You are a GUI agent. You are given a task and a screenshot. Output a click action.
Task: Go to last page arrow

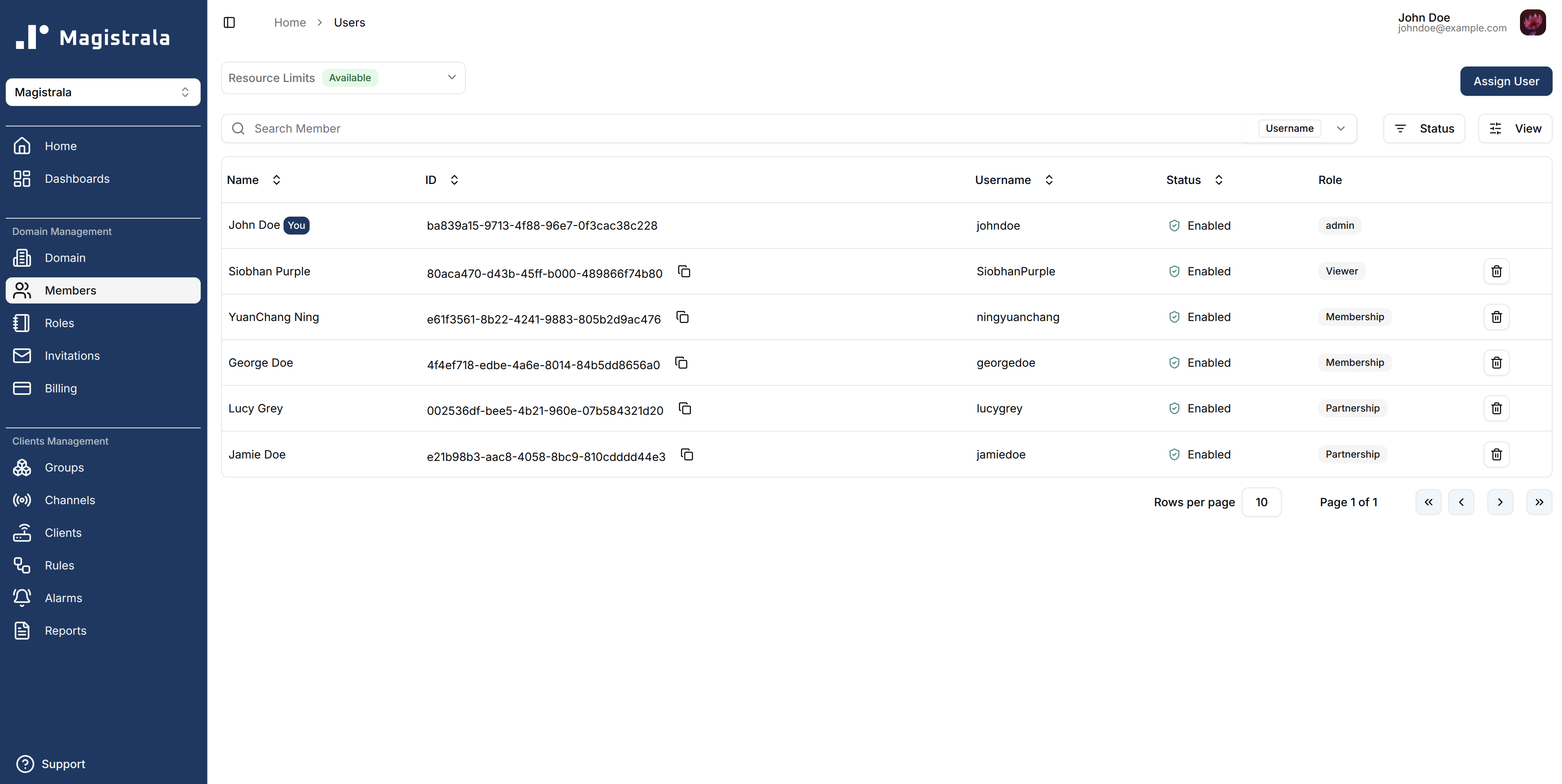1539,502
